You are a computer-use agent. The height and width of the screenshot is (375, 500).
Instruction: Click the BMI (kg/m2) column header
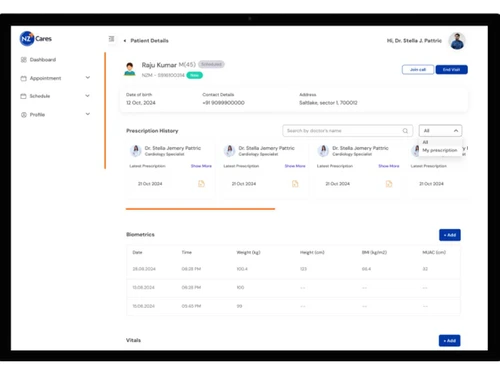pyautogui.click(x=374, y=252)
